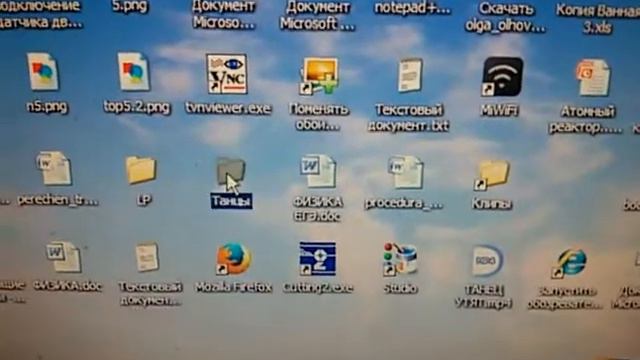Image resolution: width=640 pixels, height=360 pixels.
Task: Click the Документ Microsoft label
Action: [318, 16]
